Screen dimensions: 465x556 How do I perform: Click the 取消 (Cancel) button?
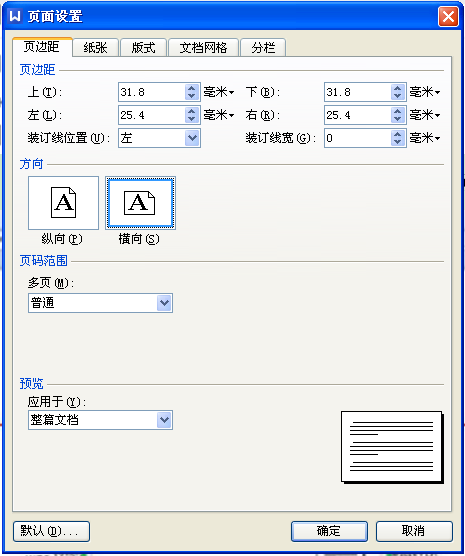click(x=414, y=531)
